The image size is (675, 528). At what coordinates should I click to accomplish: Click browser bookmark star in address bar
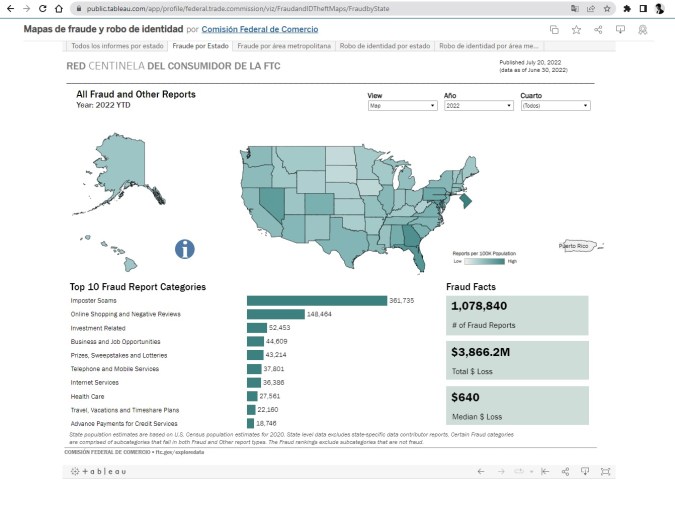607,8
